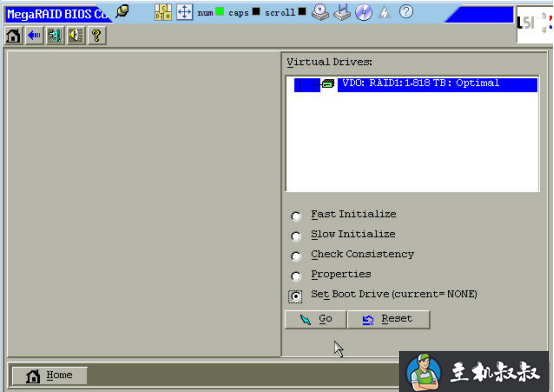Viewport: 554px width, 392px height.
Task: Click the floppy disk drive icon
Action: [x=342, y=12]
